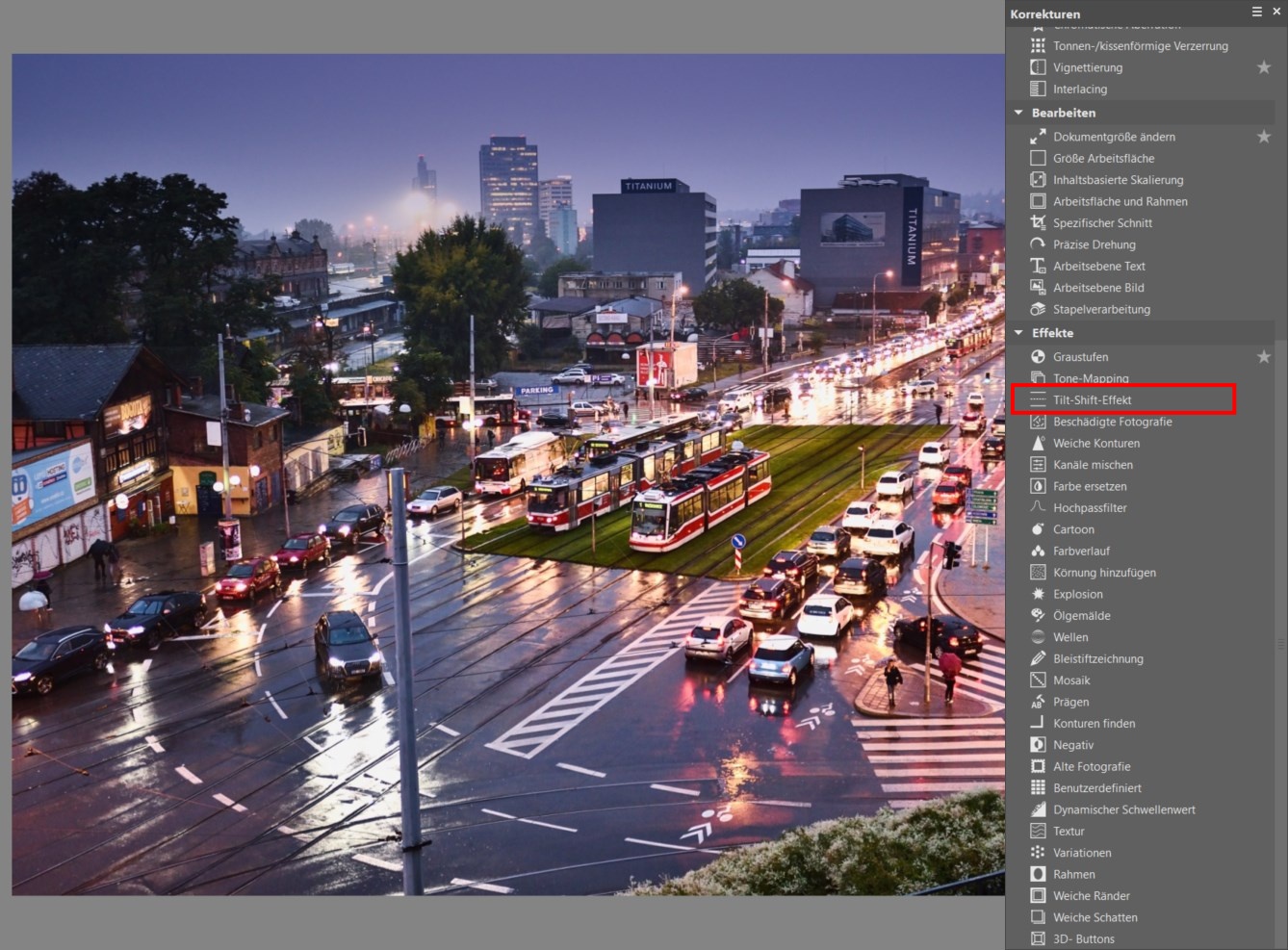Click the Größe Arbeitsfläche icon

click(1038, 158)
